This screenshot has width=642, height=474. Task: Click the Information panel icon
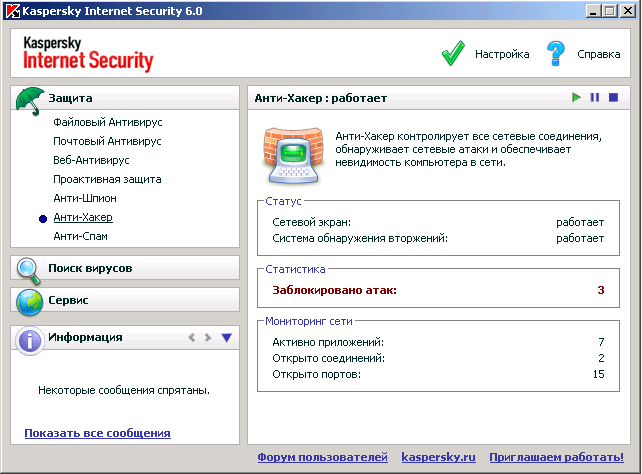(x=29, y=338)
